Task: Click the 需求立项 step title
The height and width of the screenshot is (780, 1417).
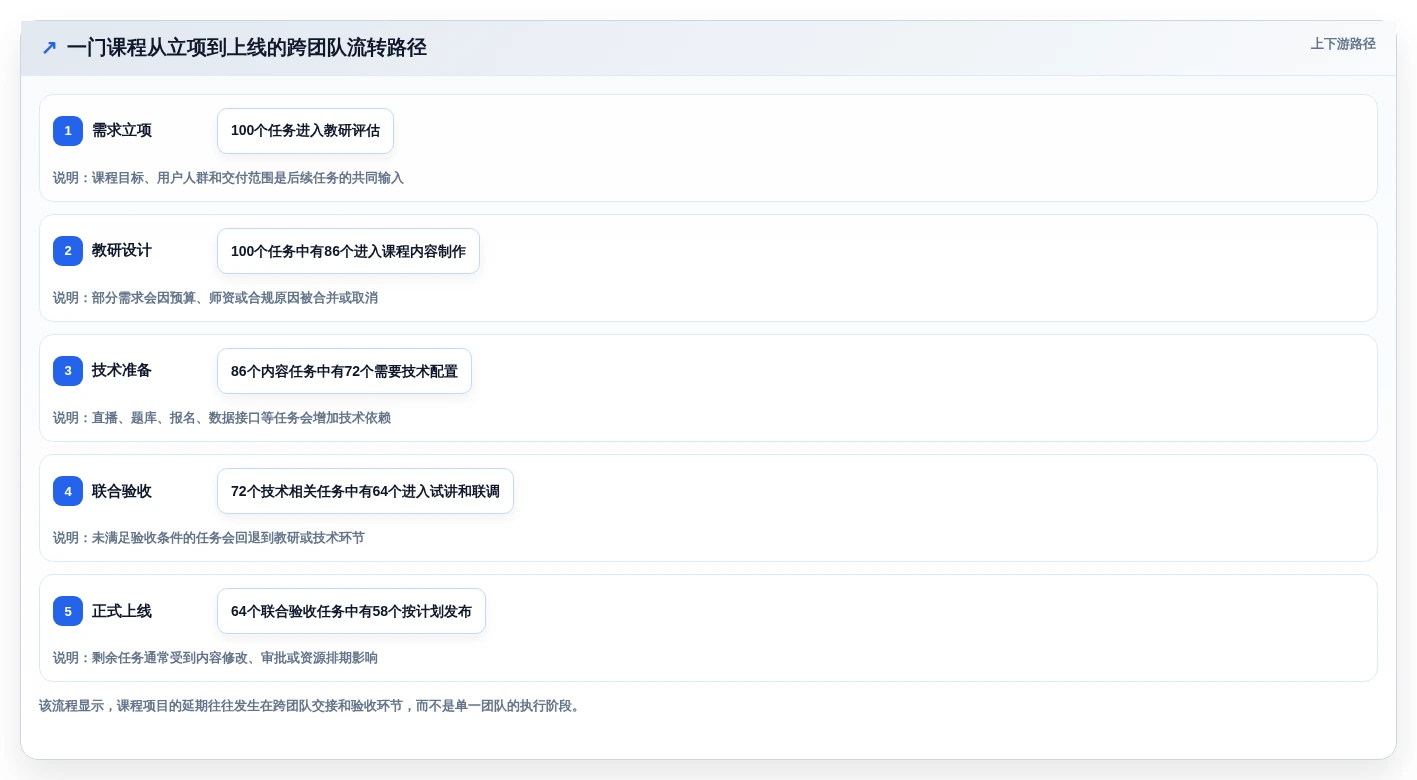Action: tap(122, 130)
